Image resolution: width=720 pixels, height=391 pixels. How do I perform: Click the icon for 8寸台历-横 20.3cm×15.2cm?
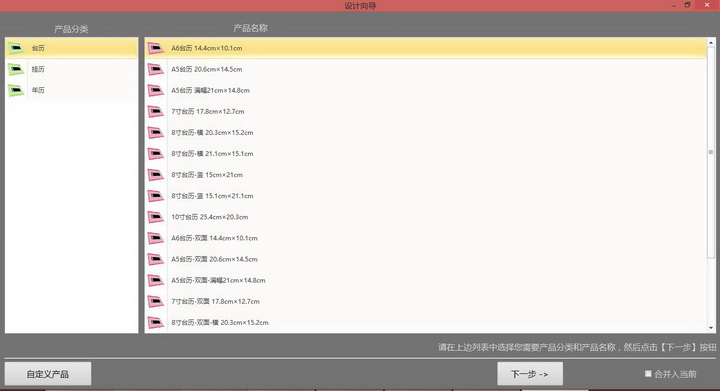coord(156,132)
